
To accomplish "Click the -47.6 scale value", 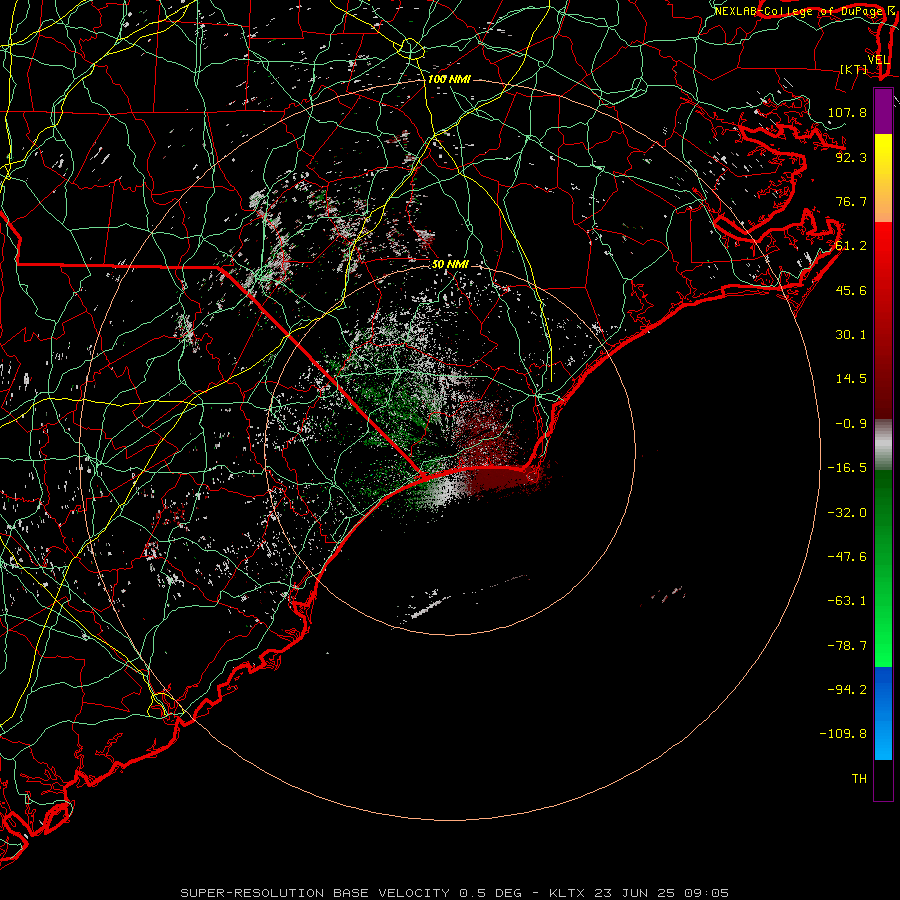I will pos(847,557).
